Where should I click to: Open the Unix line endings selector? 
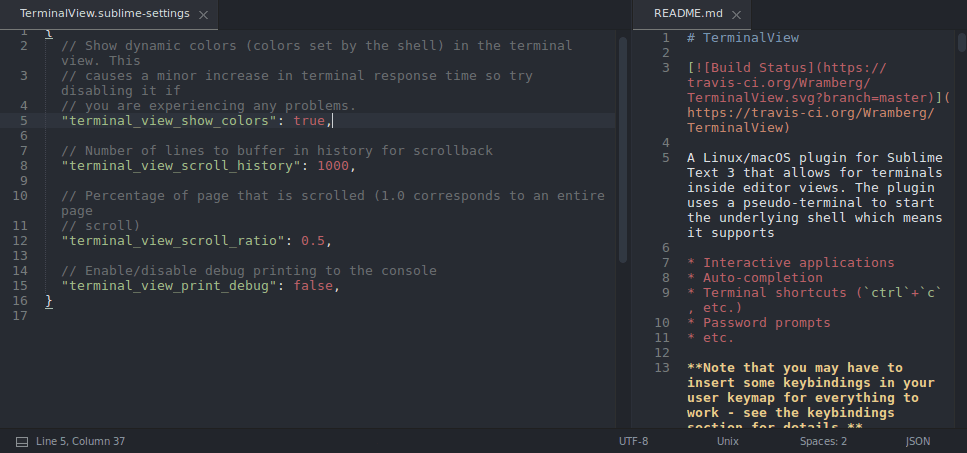coord(728,441)
